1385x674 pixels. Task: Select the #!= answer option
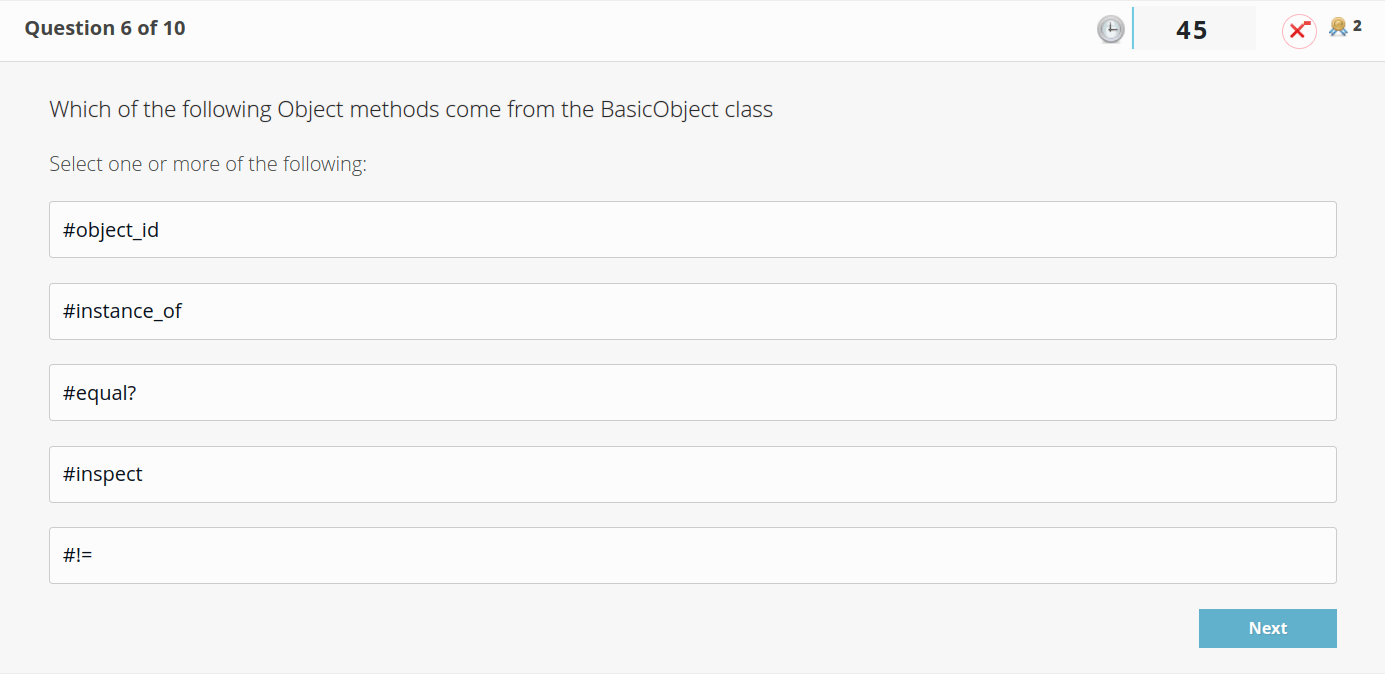pos(692,555)
